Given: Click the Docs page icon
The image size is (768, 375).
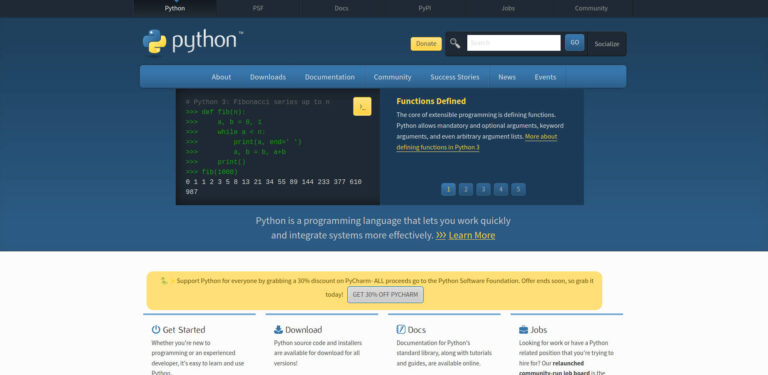Looking at the screenshot, I should (x=401, y=329).
